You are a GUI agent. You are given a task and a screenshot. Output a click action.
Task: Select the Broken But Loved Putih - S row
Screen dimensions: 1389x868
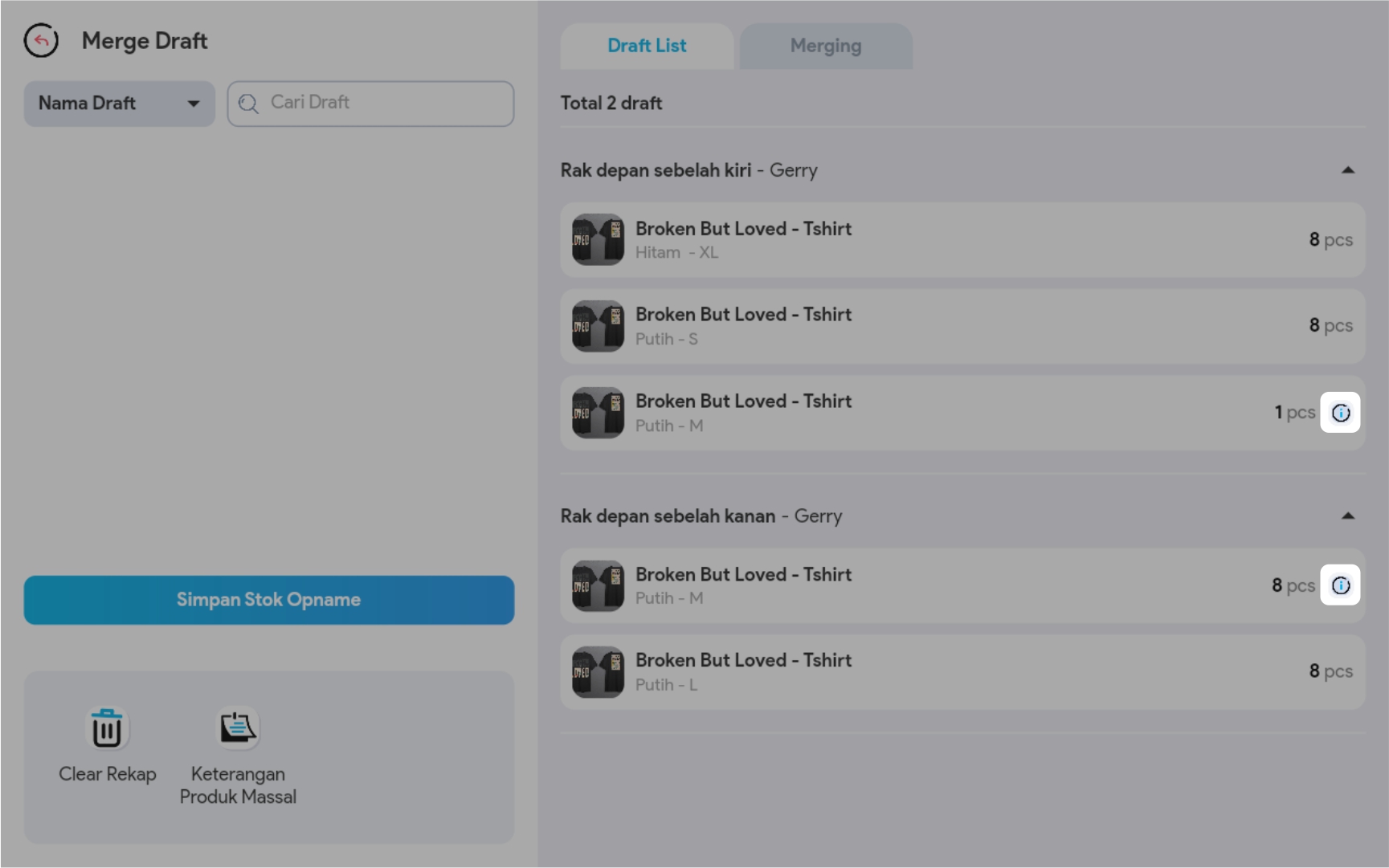tap(962, 326)
